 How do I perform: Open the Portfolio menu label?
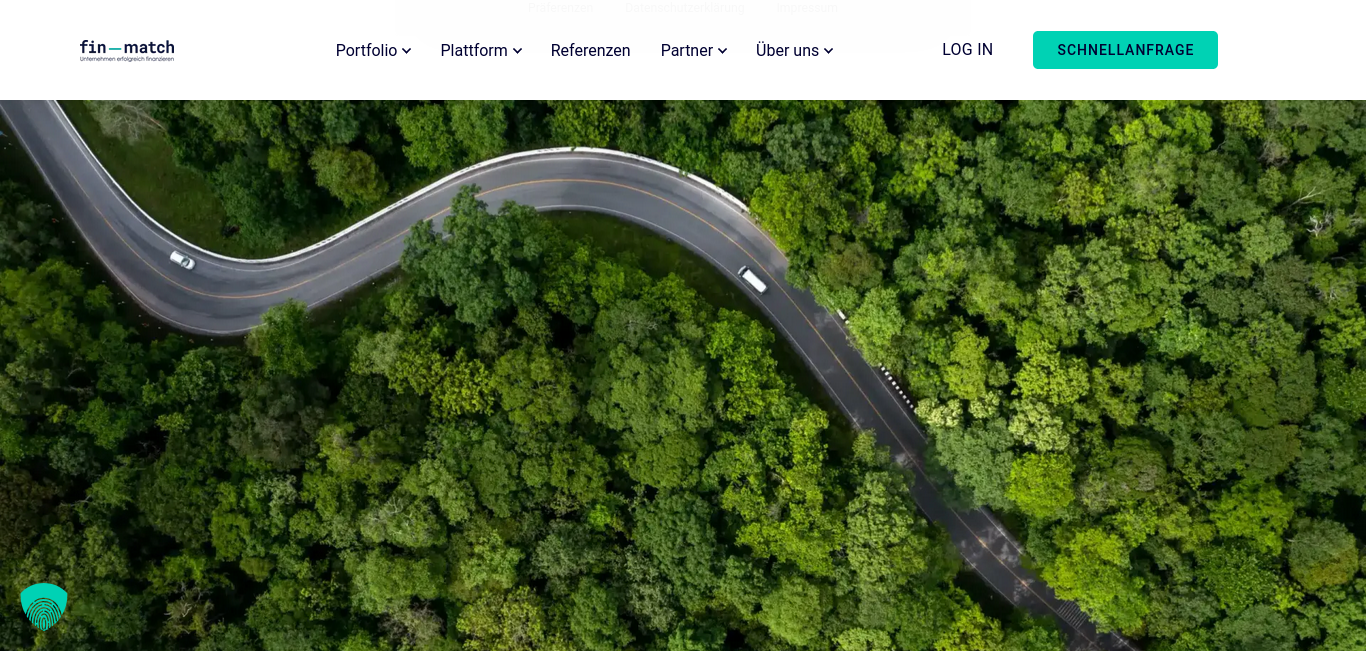point(366,50)
